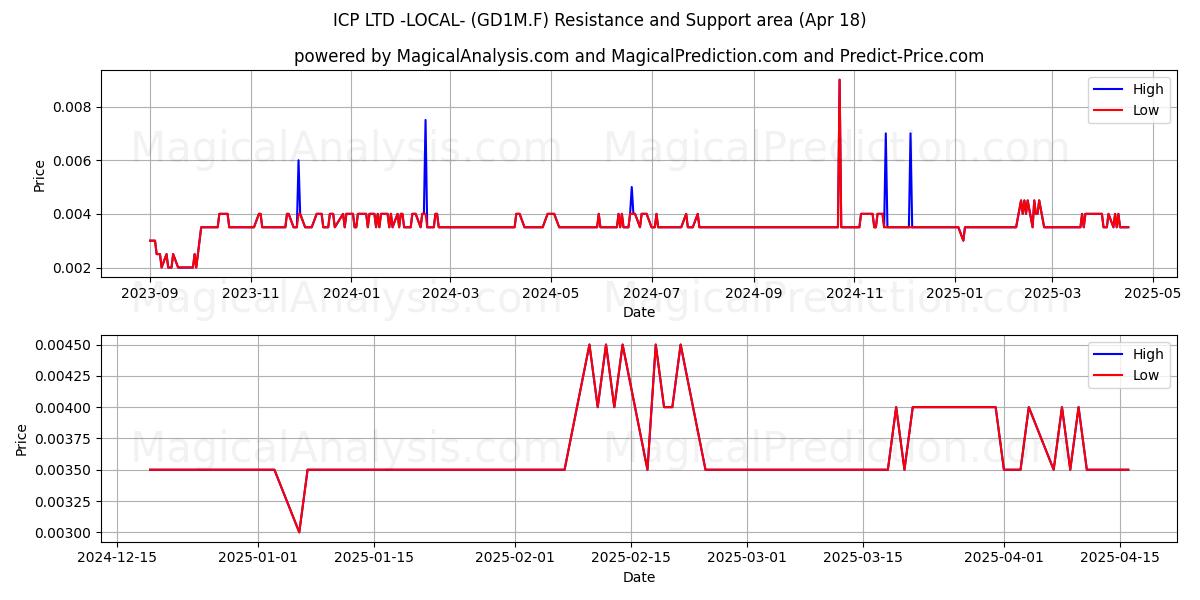Click the upper chart x-axis label '2025-03'
The width and height of the screenshot is (1200, 600).
1052,292
